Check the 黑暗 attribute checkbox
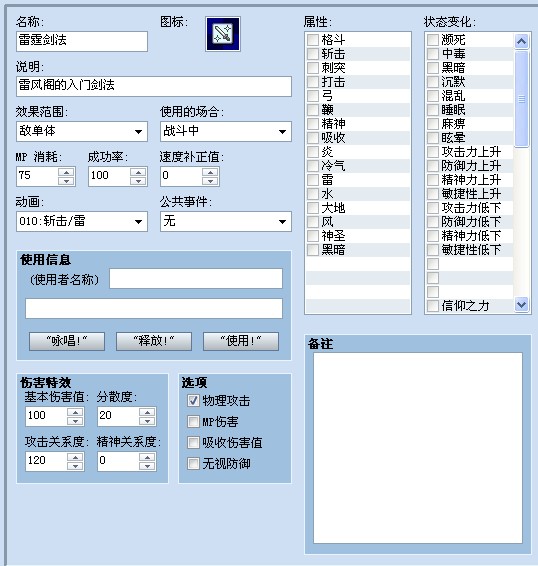This screenshot has width=538, height=566. 313,250
